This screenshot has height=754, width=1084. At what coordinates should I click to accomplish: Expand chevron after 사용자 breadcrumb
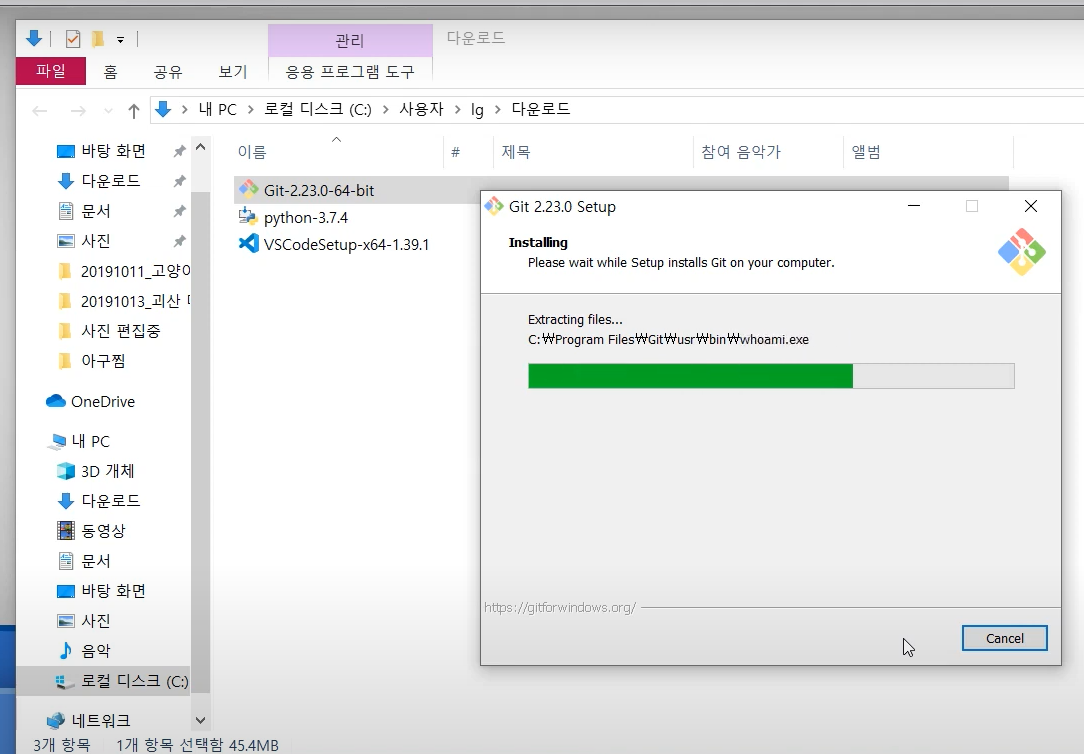(457, 109)
